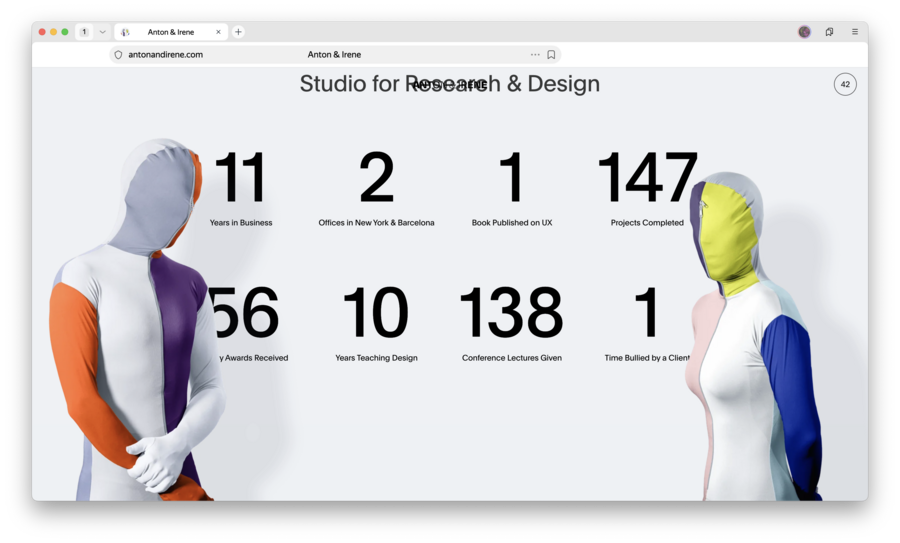Click 'Years Teaching Design' label
Screen dimensions: 900x543
pyautogui.click(x=377, y=358)
